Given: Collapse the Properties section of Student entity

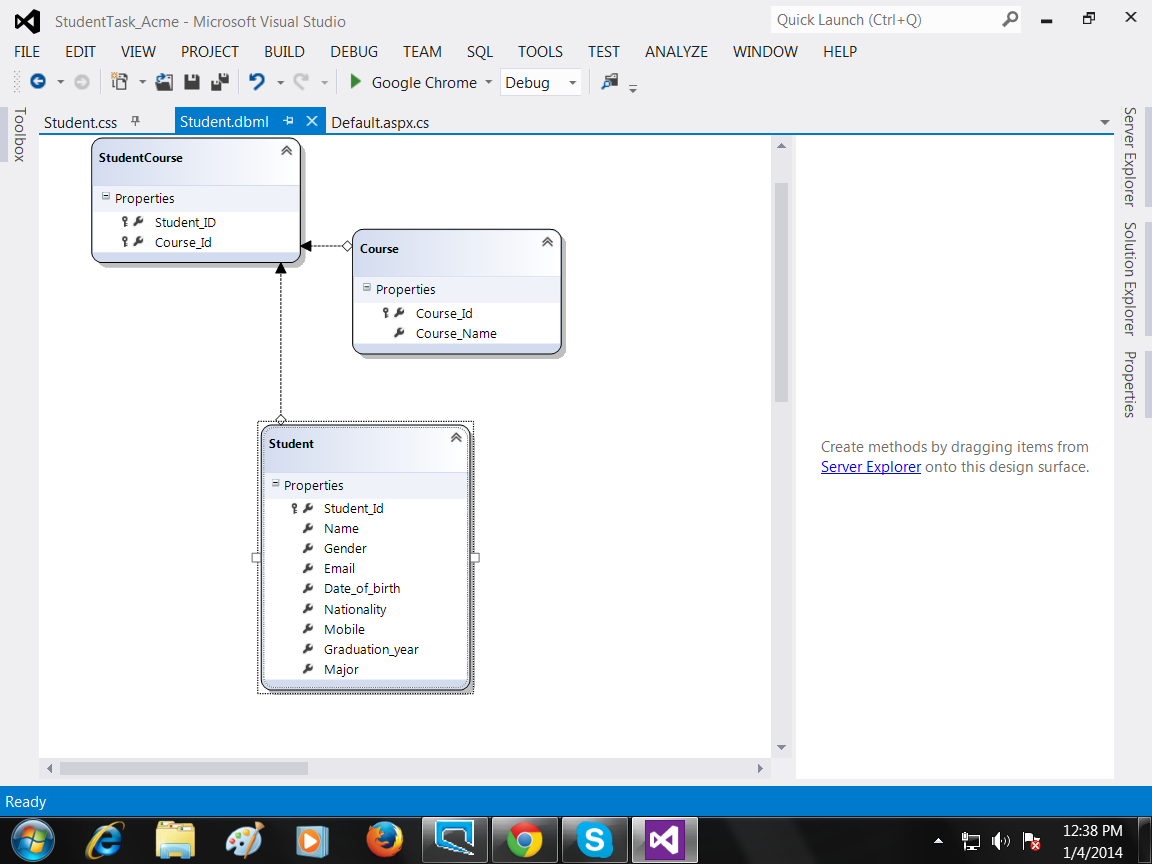Looking at the screenshot, I should 275,484.
